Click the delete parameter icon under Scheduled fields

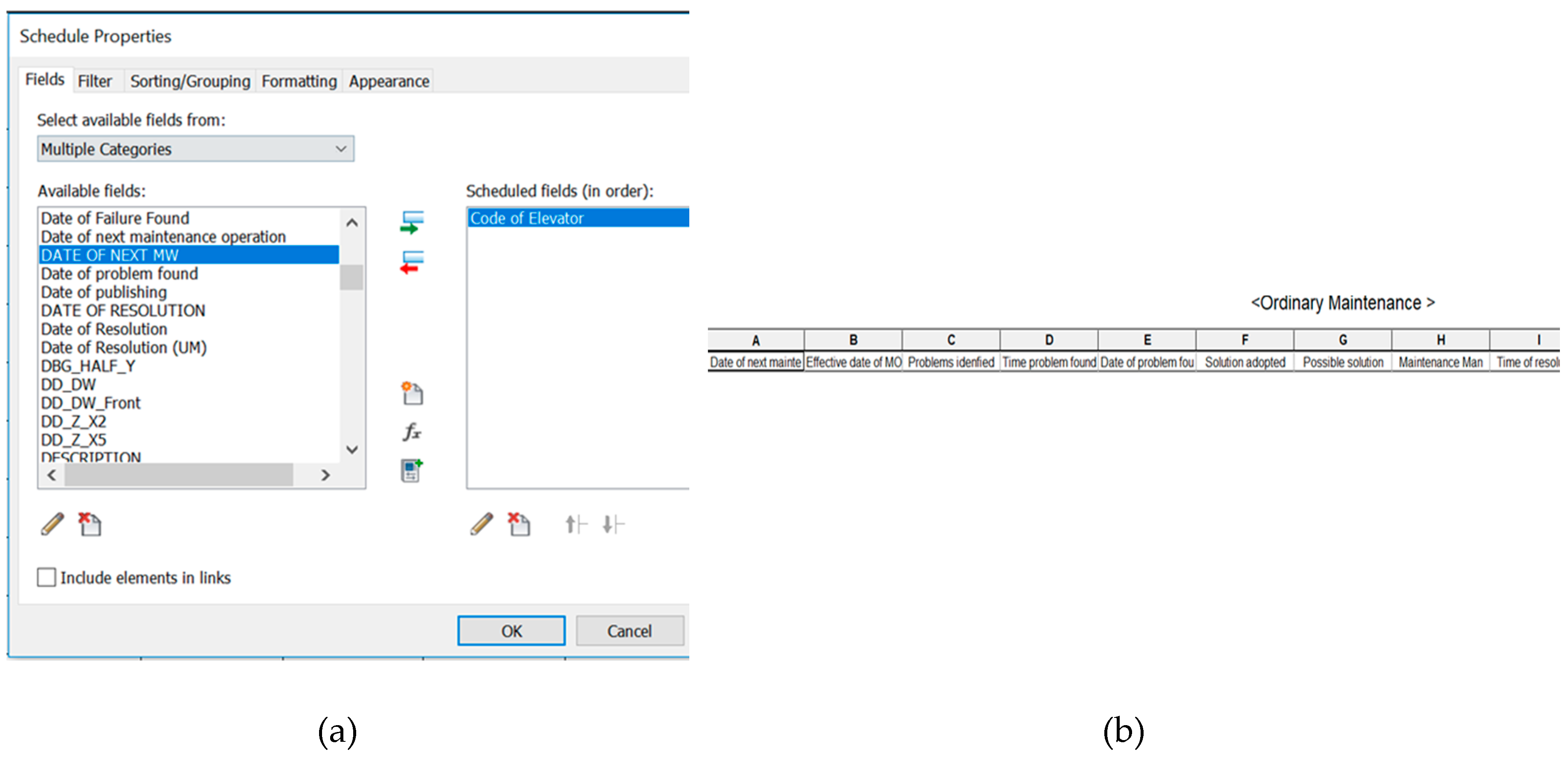click(x=519, y=523)
